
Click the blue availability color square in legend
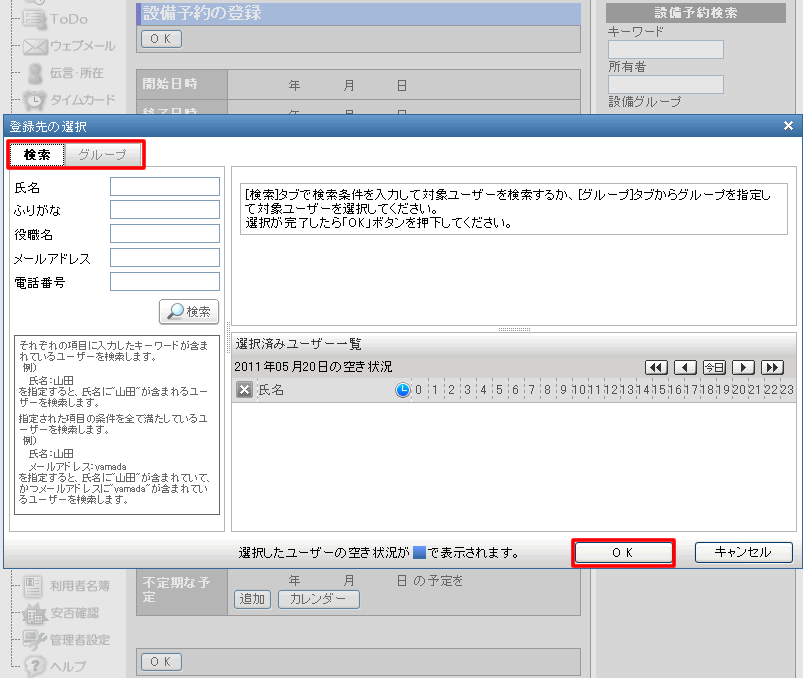point(420,552)
